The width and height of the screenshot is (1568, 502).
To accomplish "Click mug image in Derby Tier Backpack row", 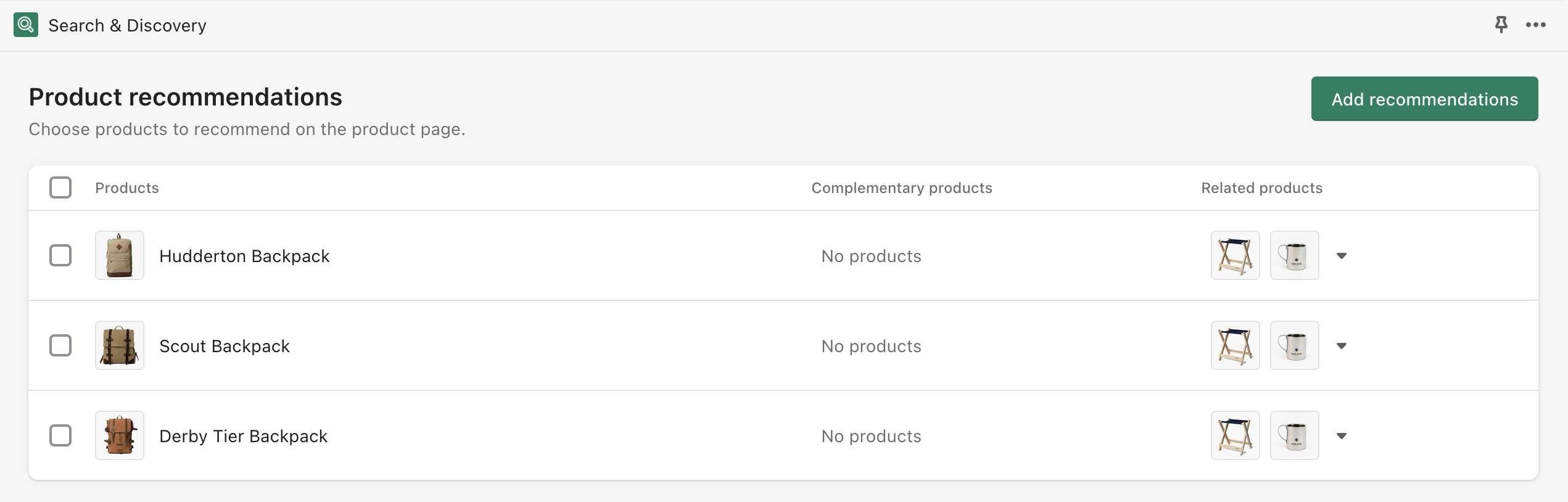I will pyautogui.click(x=1295, y=435).
